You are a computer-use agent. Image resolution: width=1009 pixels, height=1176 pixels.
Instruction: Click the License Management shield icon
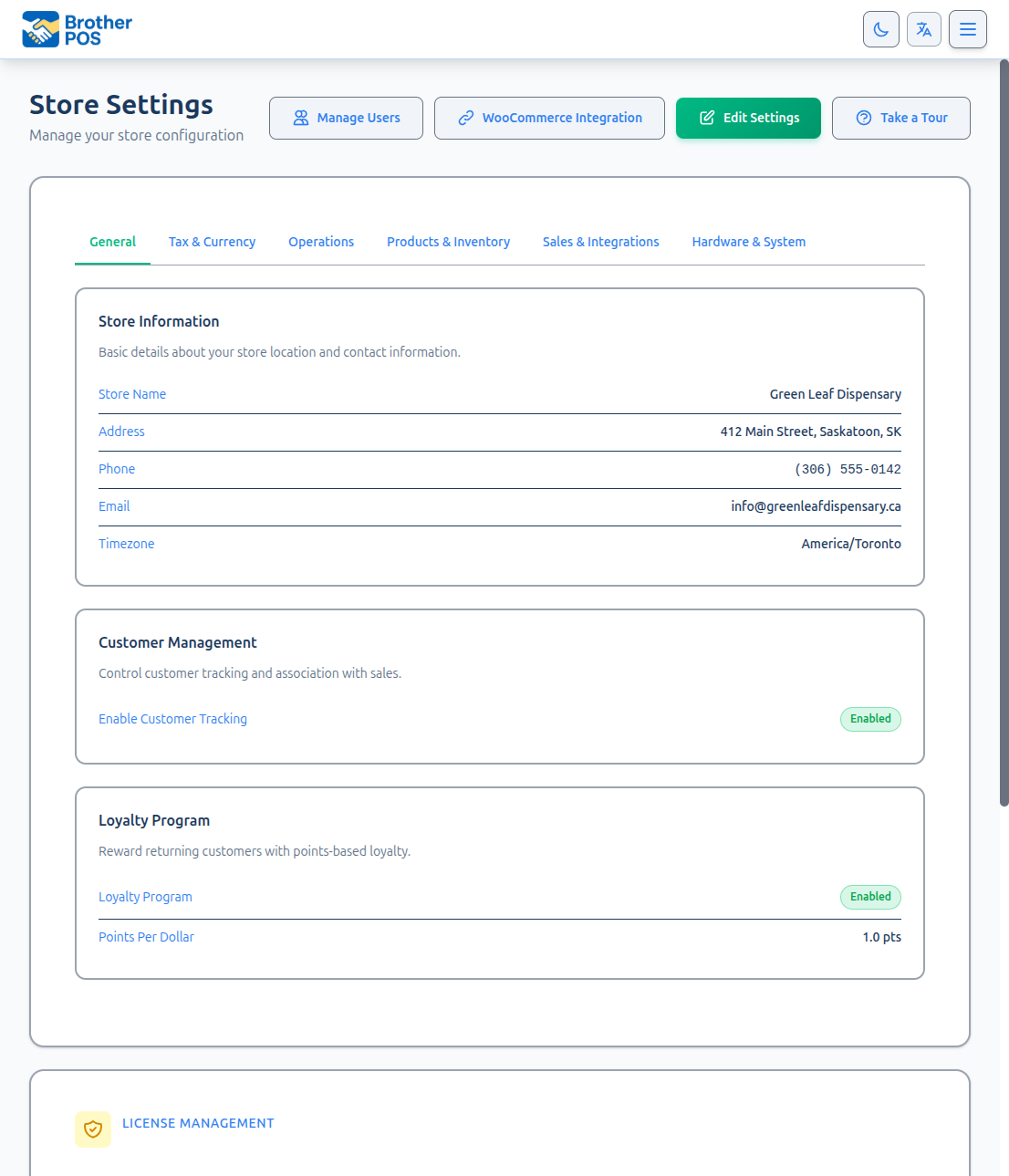tap(92, 1129)
